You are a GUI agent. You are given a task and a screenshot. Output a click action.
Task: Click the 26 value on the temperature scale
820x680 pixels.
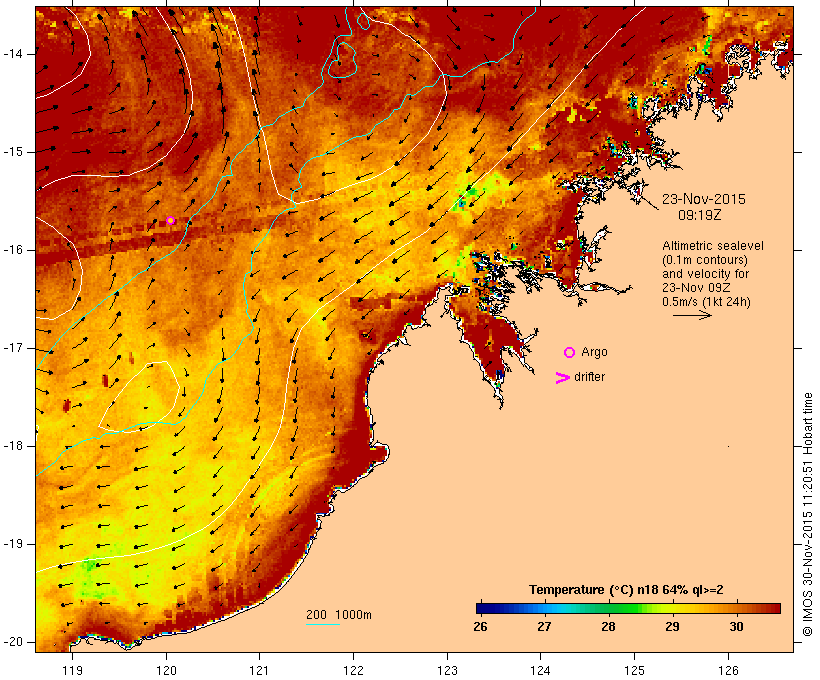coord(480,626)
